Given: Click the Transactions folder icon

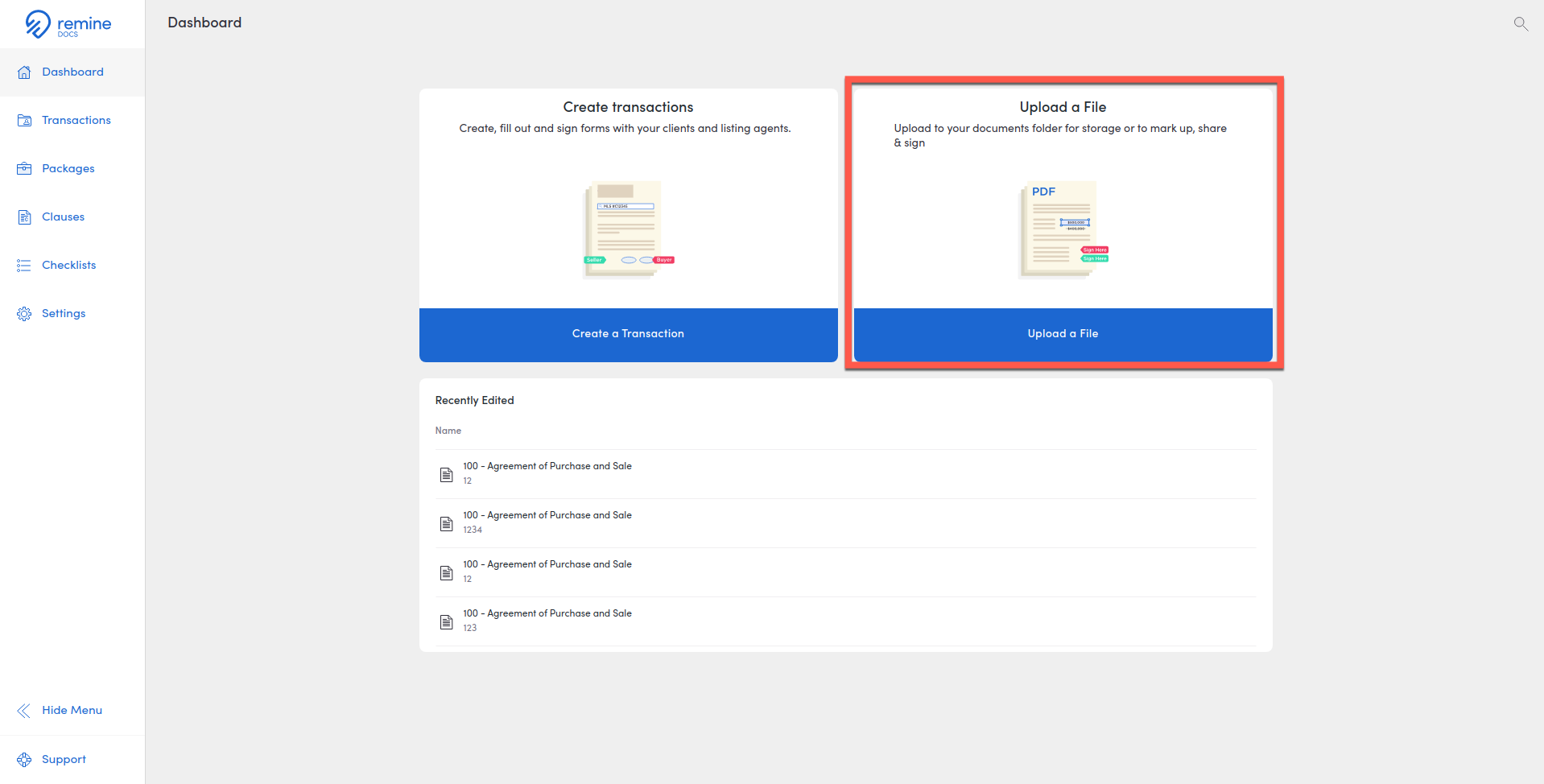Looking at the screenshot, I should click(x=24, y=121).
